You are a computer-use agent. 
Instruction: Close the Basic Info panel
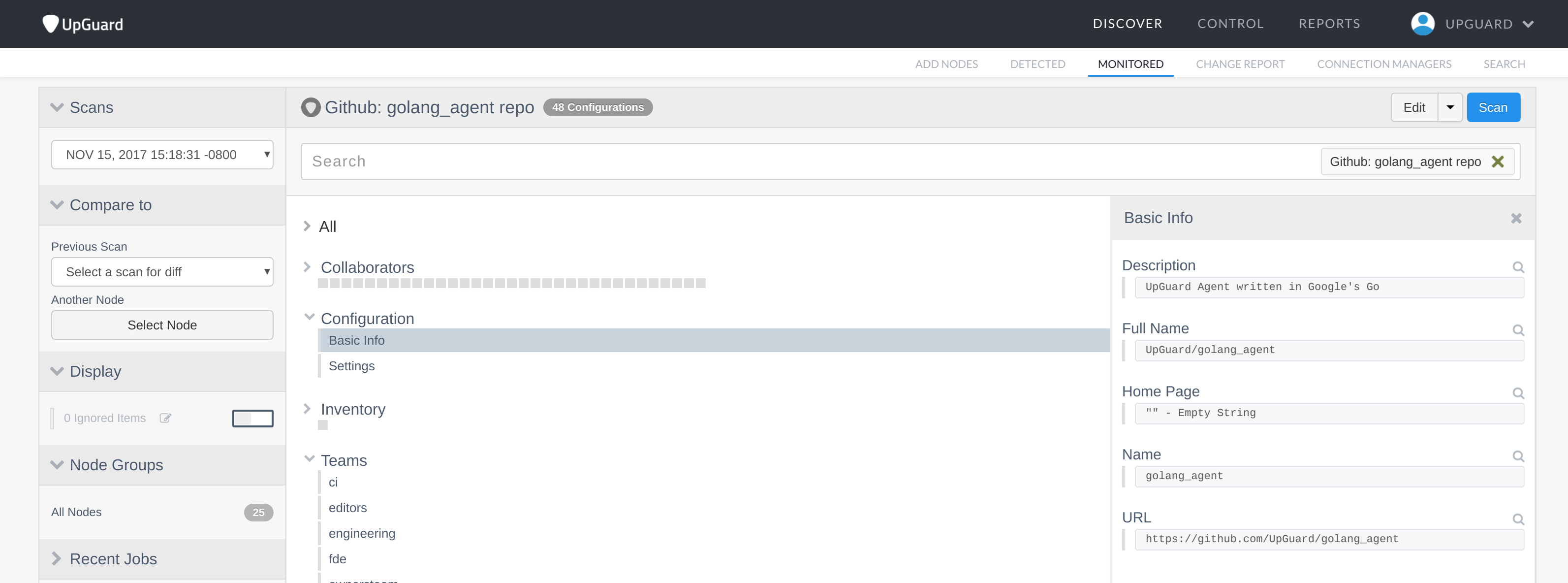pyautogui.click(x=1516, y=218)
